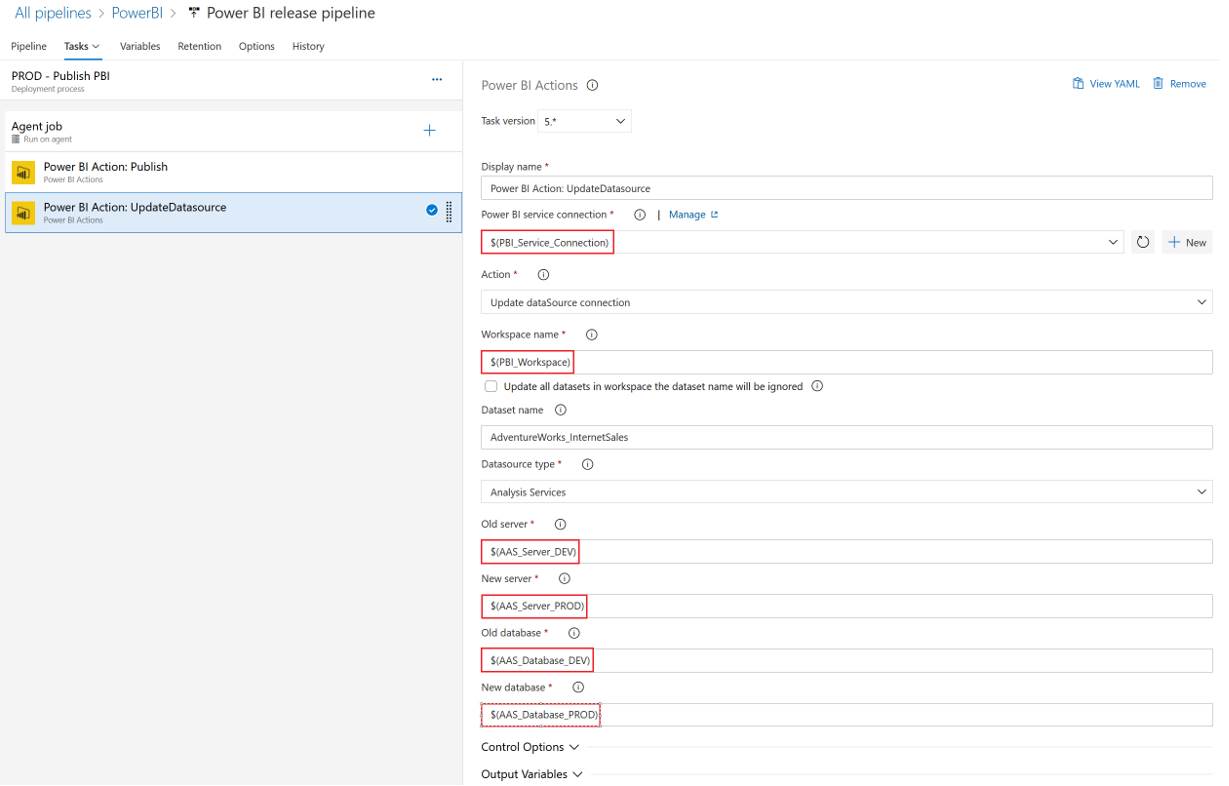Show info for Datasource type
This screenshot has width=1229, height=786.
click(587, 465)
